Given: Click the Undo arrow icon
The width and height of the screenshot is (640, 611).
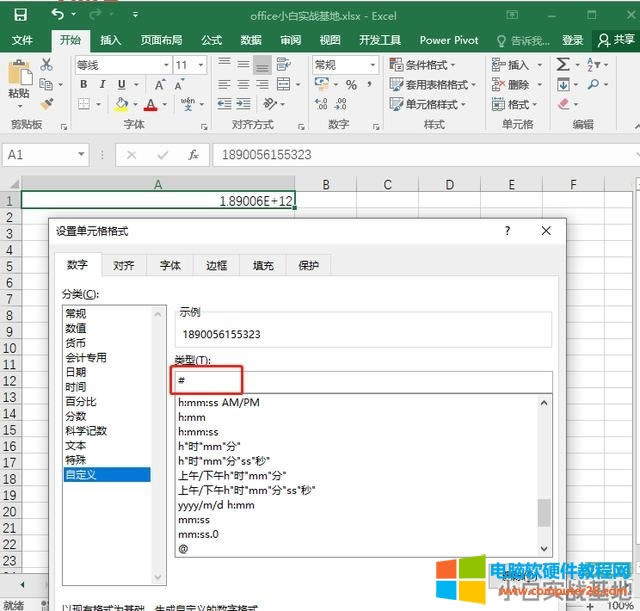Looking at the screenshot, I should pos(58,16).
